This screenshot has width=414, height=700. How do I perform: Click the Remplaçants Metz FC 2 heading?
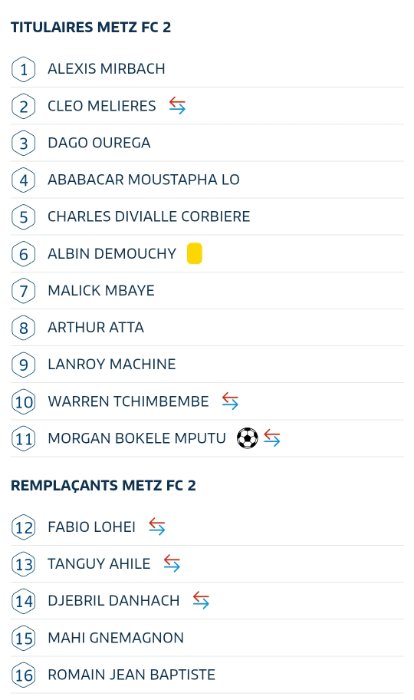pos(103,486)
